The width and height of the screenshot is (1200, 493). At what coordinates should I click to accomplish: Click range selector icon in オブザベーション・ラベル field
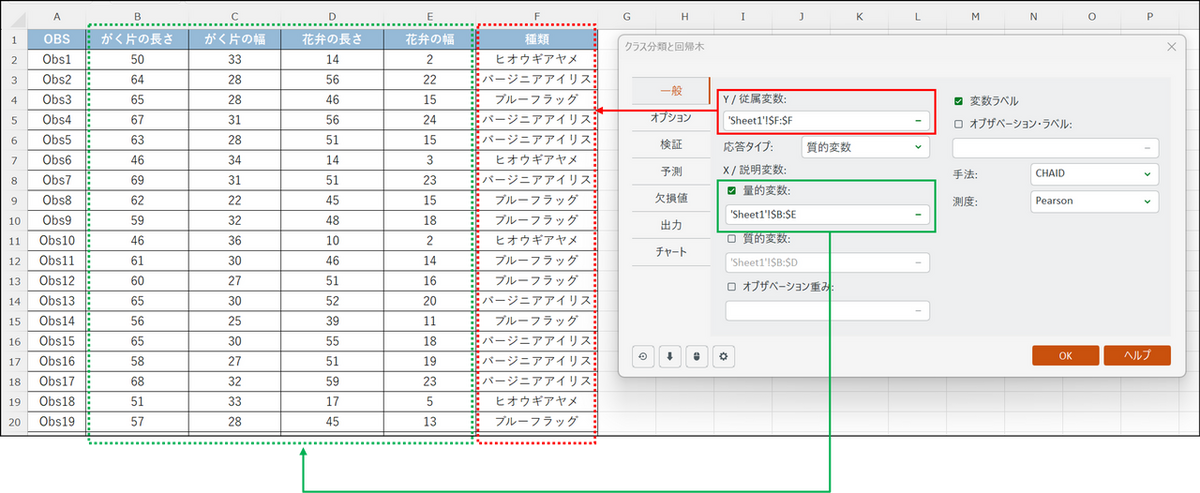1145,148
